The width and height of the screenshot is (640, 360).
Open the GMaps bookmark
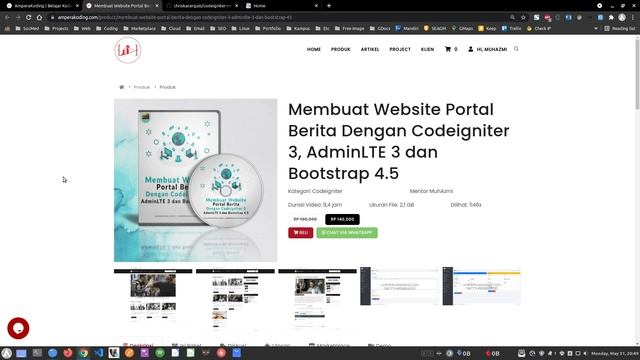point(462,29)
